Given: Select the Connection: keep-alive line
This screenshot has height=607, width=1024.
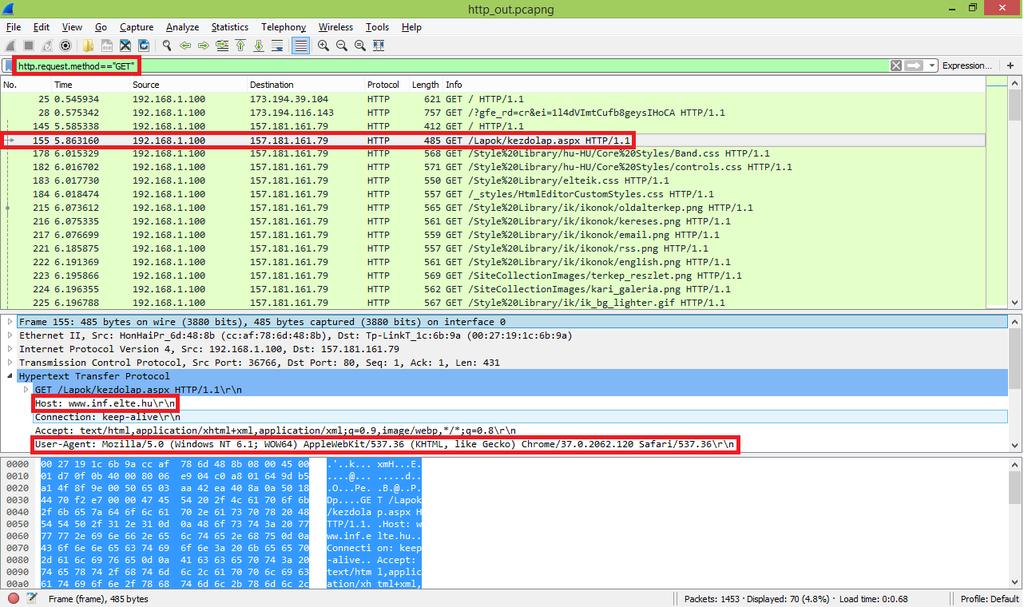Looking at the screenshot, I should [108, 417].
